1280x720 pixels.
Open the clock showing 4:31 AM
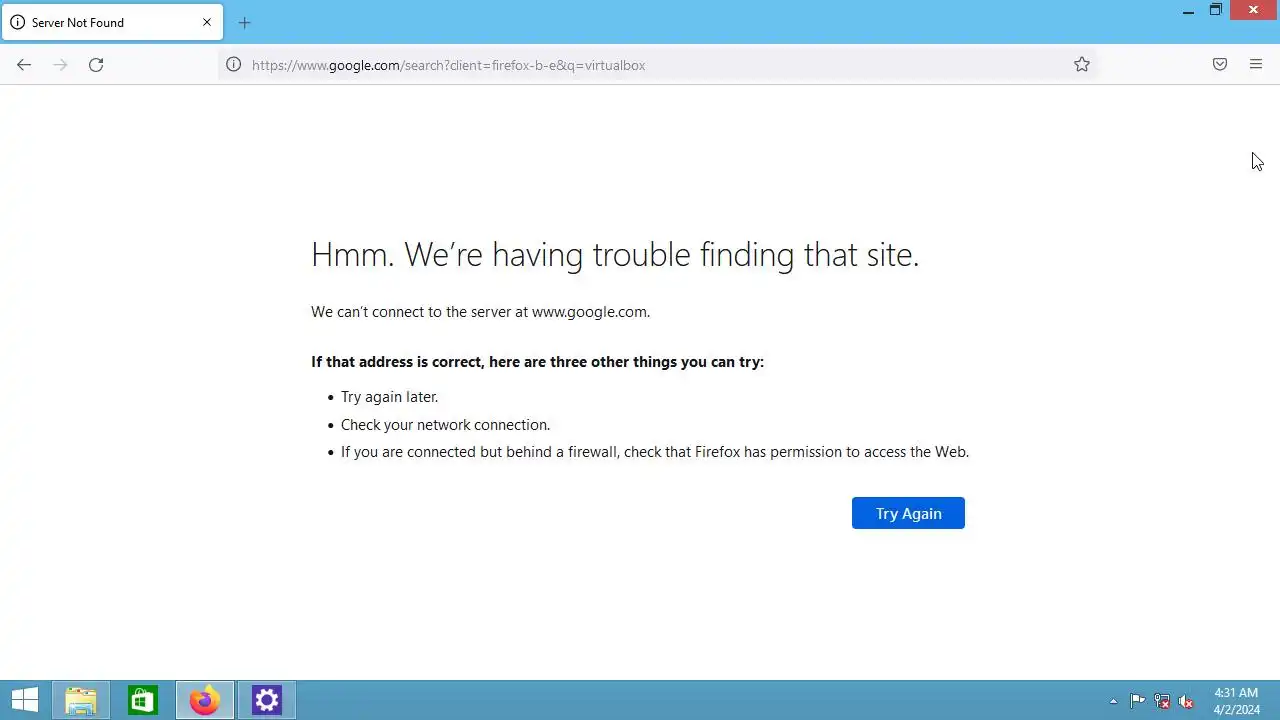(1236, 701)
